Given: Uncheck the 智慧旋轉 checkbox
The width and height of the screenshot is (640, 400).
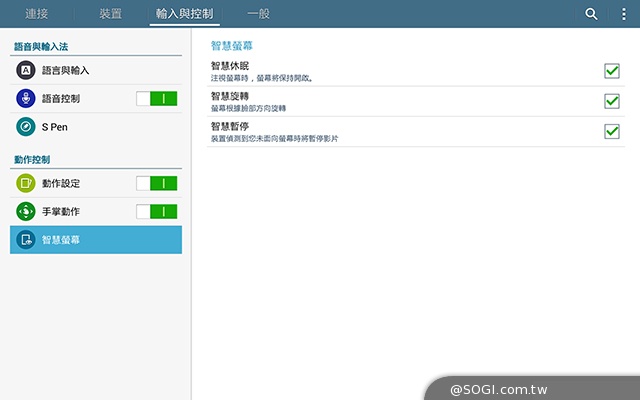Looking at the screenshot, I should pos(612,101).
